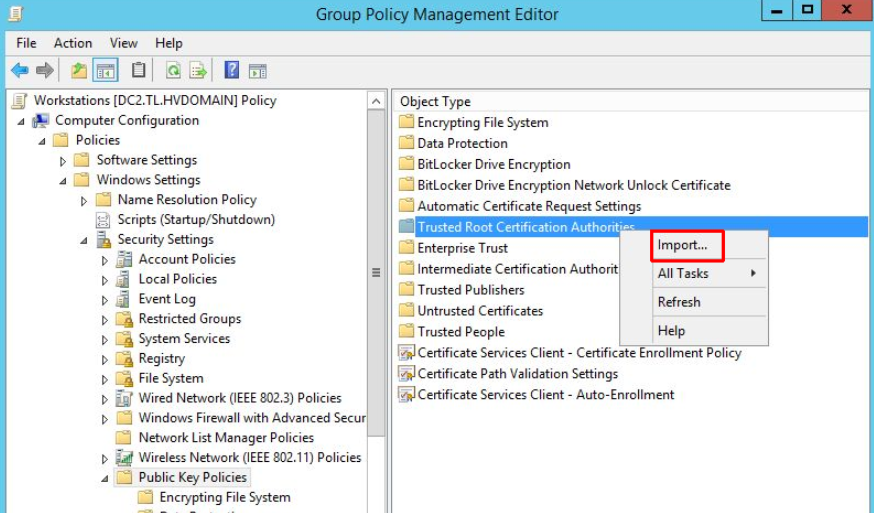Collapse the Public Key Policies node
Image resolution: width=874 pixels, height=513 pixels.
click(105, 479)
